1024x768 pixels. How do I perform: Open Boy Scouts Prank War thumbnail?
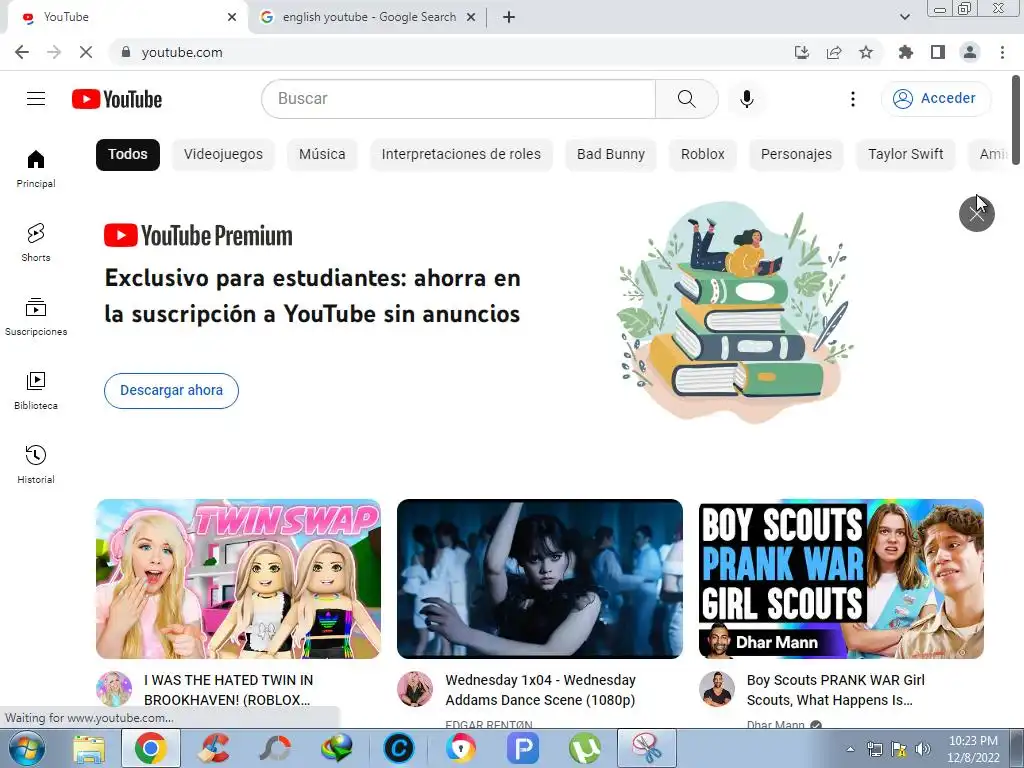click(x=841, y=579)
